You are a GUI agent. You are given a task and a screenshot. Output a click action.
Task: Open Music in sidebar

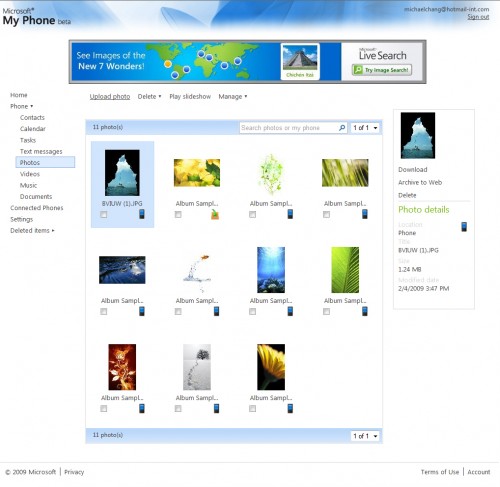(x=28, y=185)
